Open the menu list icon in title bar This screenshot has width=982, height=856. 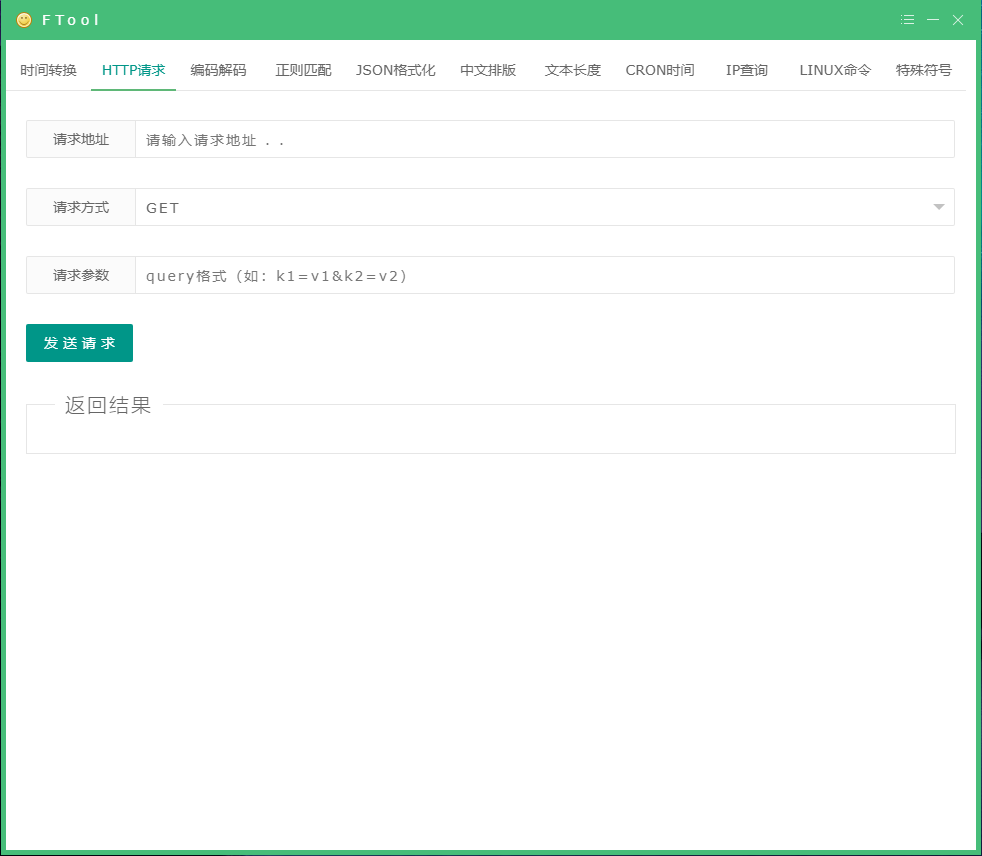point(907,20)
